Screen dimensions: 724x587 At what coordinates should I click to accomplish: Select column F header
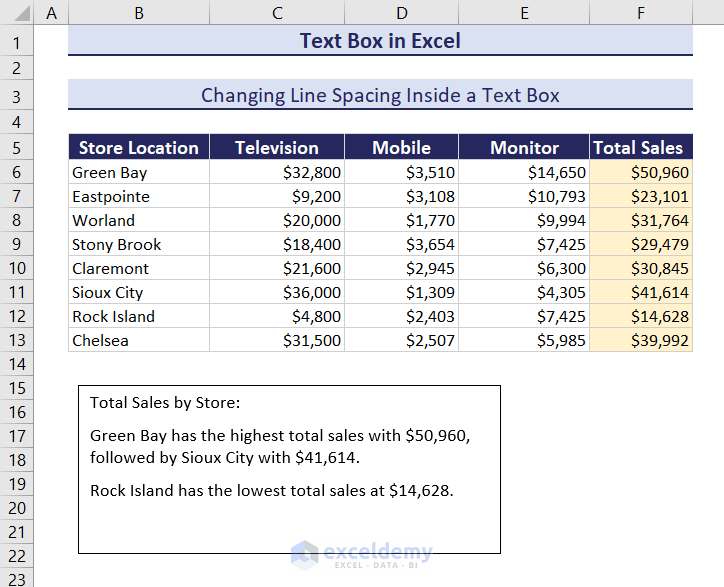click(640, 13)
